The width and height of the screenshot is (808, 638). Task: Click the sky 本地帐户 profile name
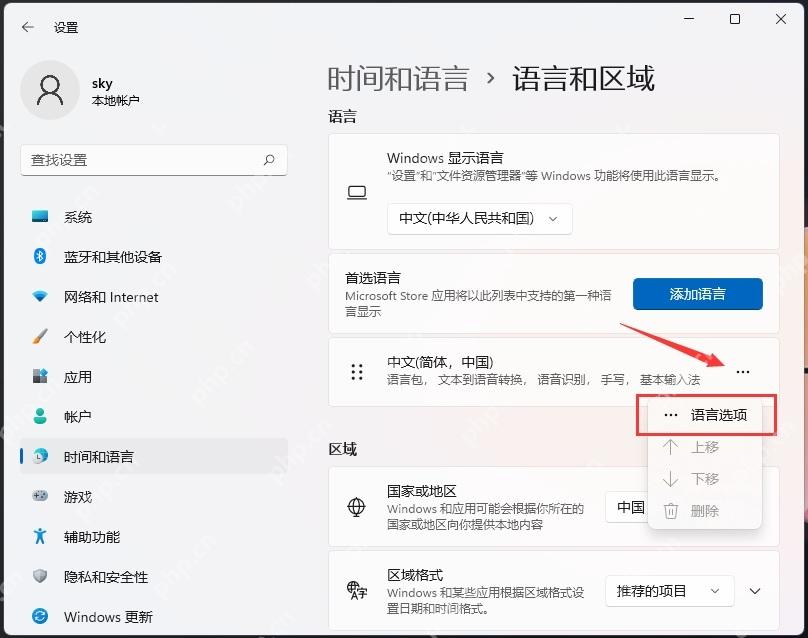[115, 92]
